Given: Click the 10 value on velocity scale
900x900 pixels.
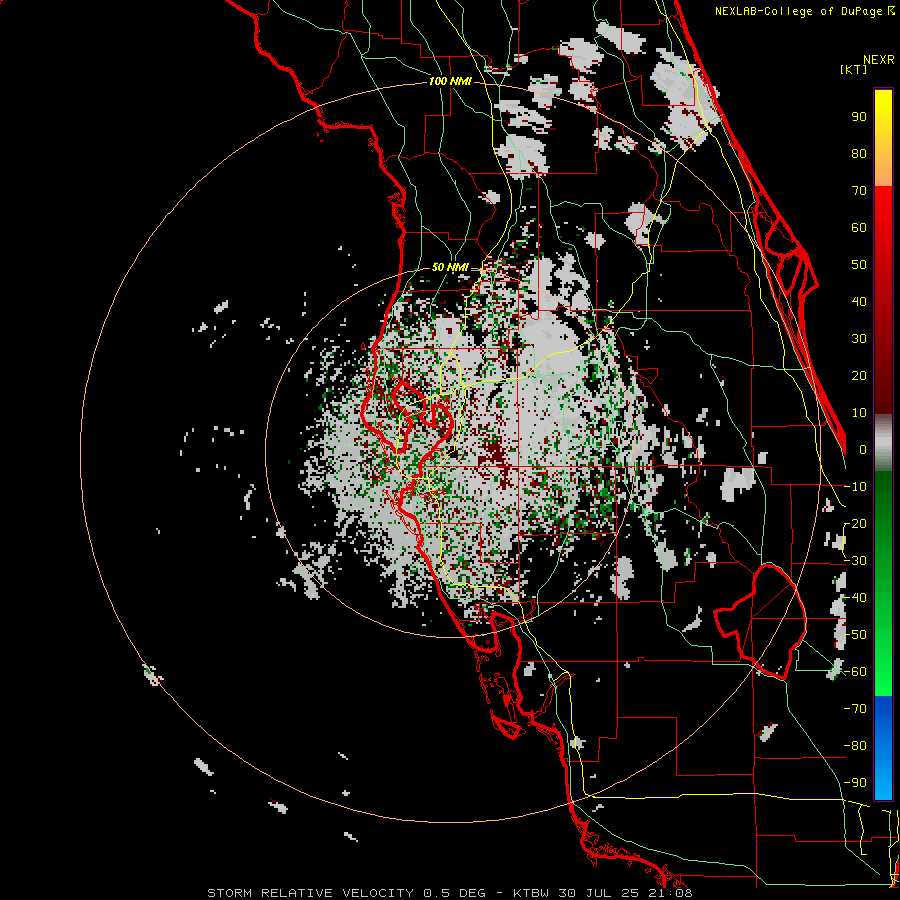Looking at the screenshot, I should coord(859,413).
